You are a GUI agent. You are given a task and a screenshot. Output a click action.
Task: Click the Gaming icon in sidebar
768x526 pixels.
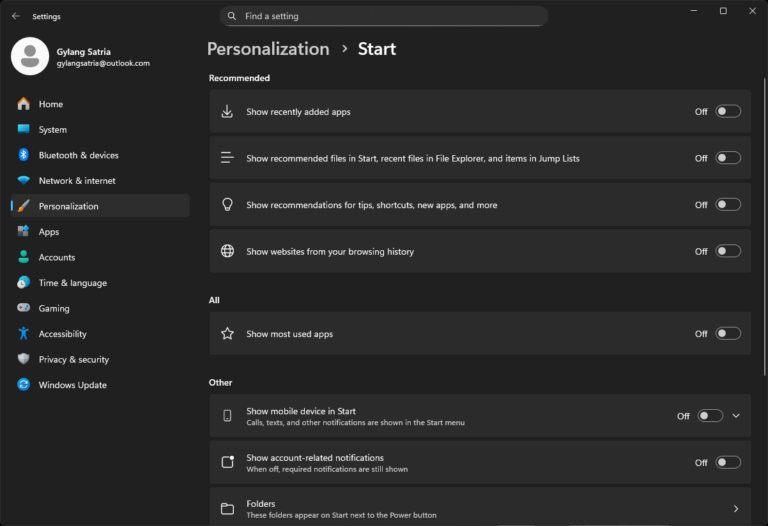[x=23, y=309]
